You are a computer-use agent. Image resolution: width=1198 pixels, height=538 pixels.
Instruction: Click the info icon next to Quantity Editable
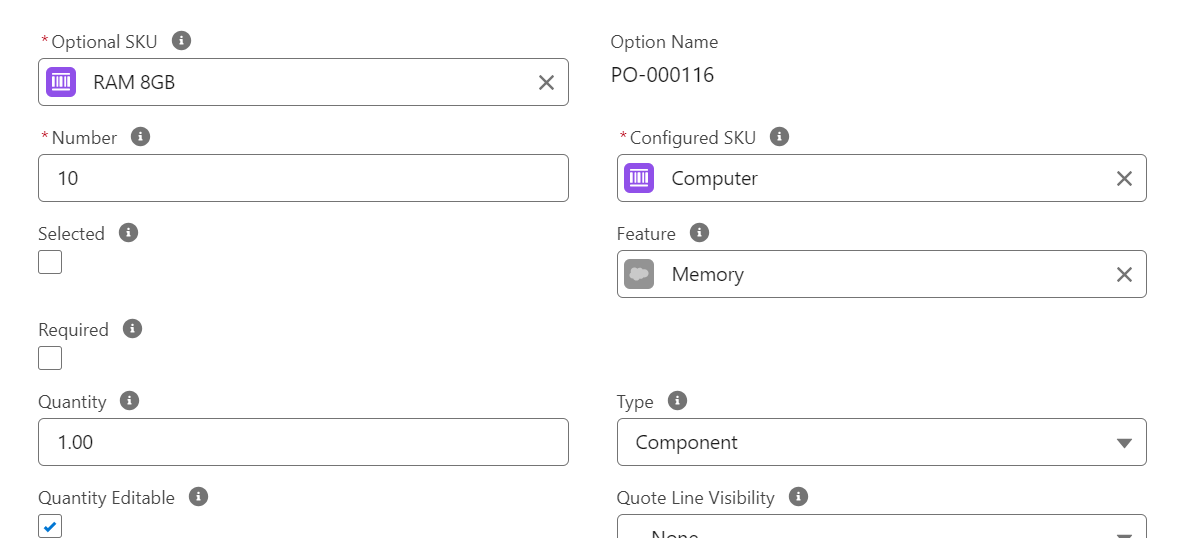point(198,497)
